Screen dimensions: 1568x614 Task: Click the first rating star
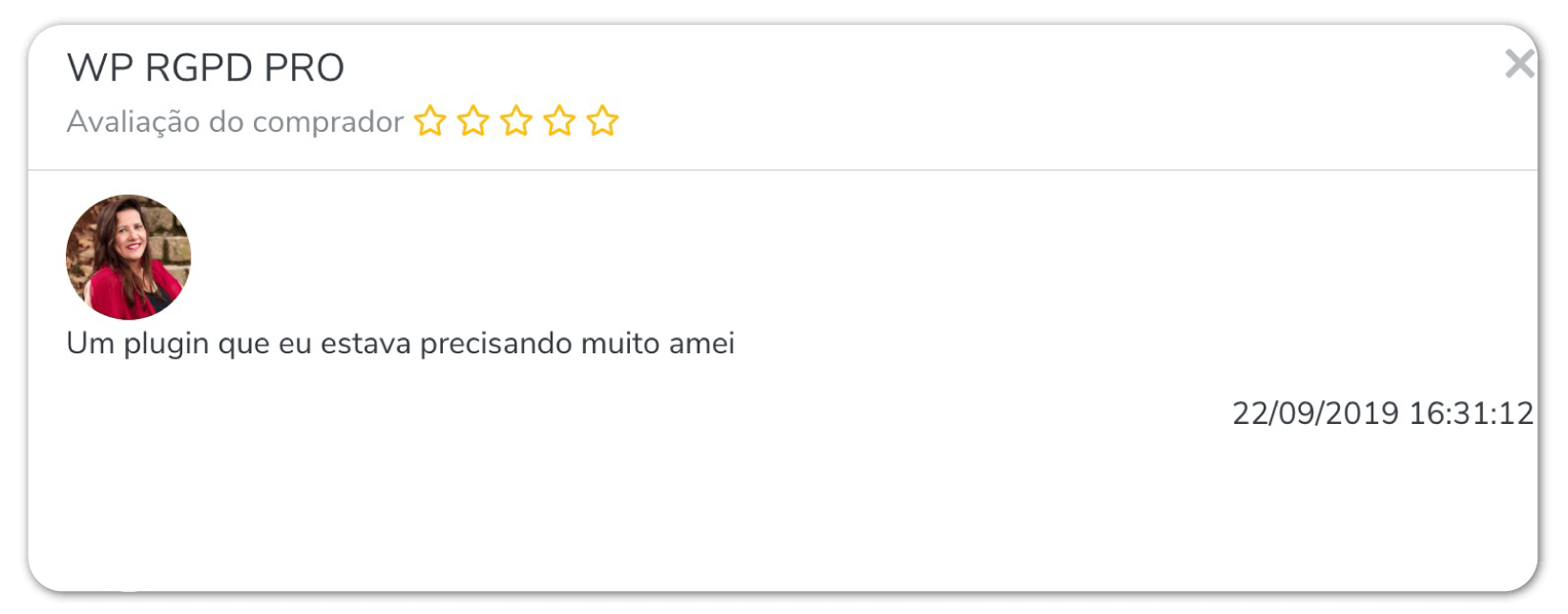[430, 121]
